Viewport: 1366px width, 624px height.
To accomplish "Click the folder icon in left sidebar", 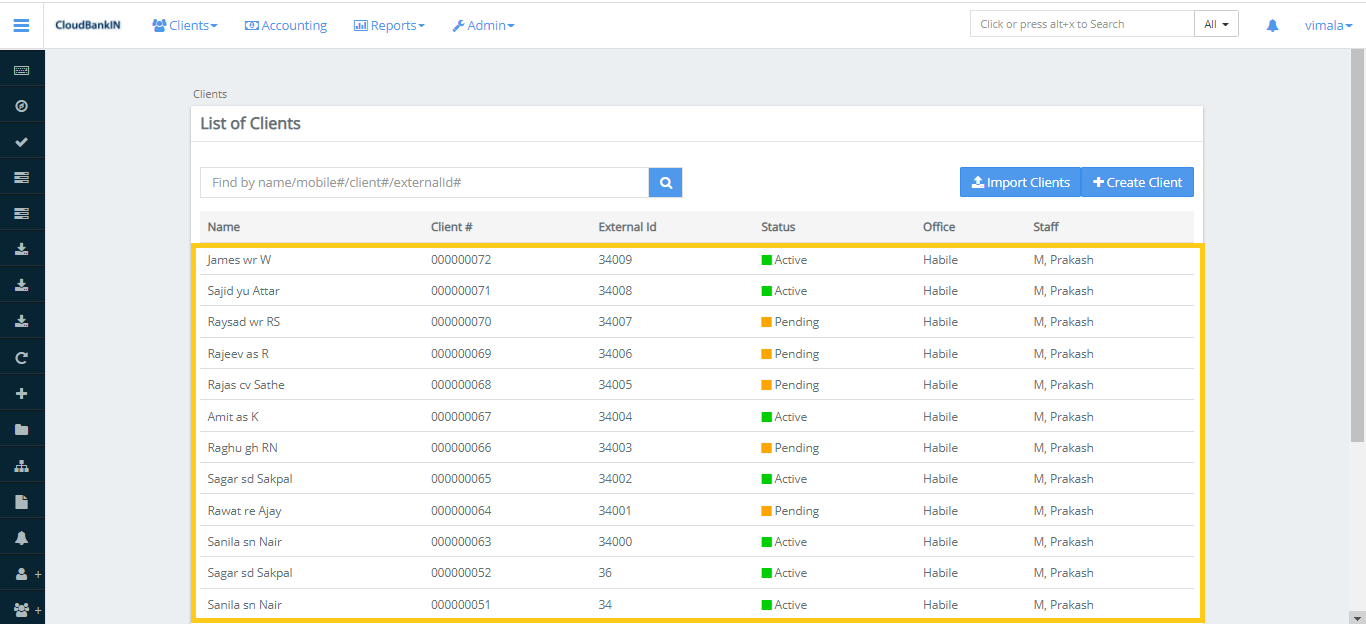I will (x=21, y=430).
